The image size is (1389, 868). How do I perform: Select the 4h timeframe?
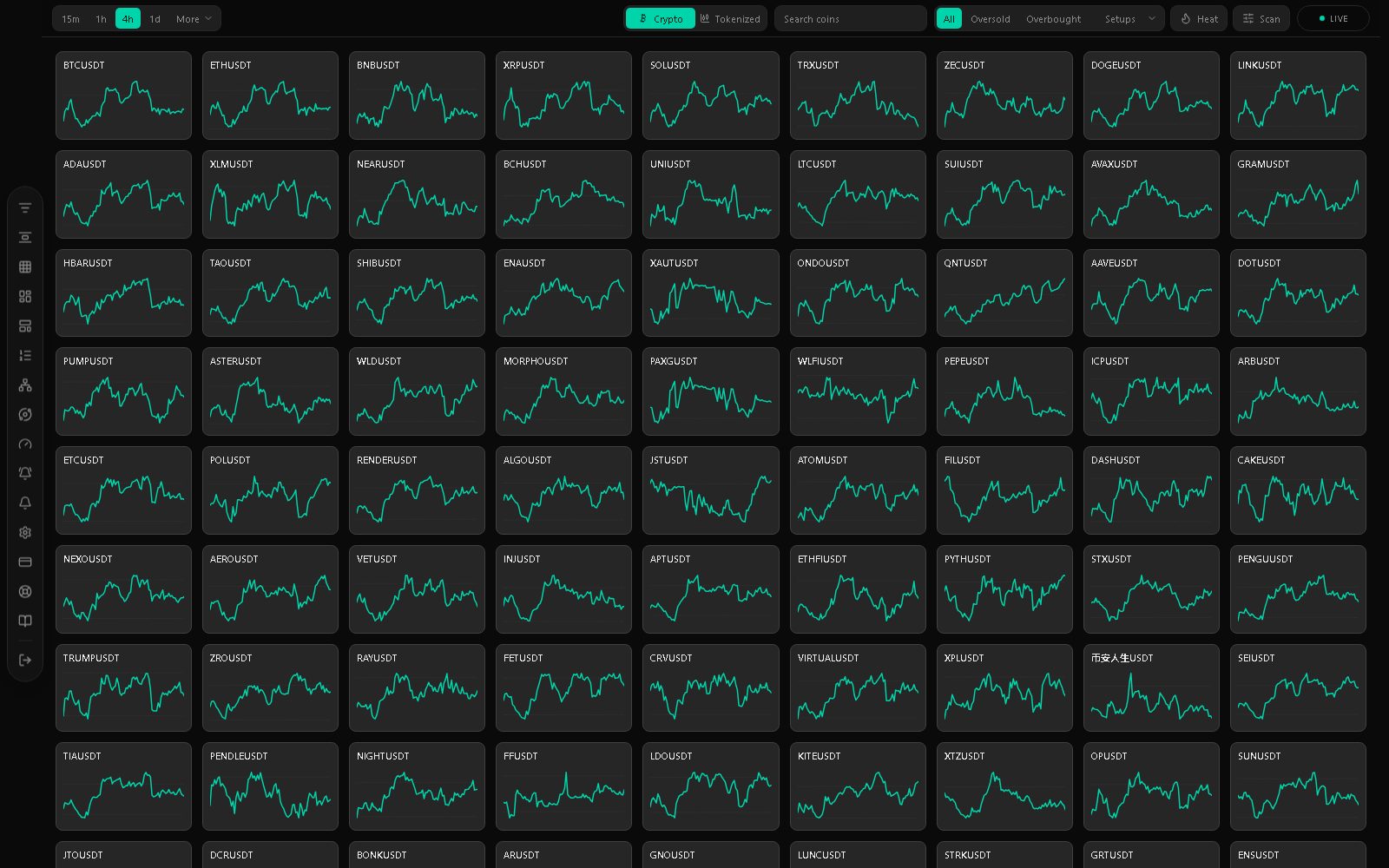point(128,19)
